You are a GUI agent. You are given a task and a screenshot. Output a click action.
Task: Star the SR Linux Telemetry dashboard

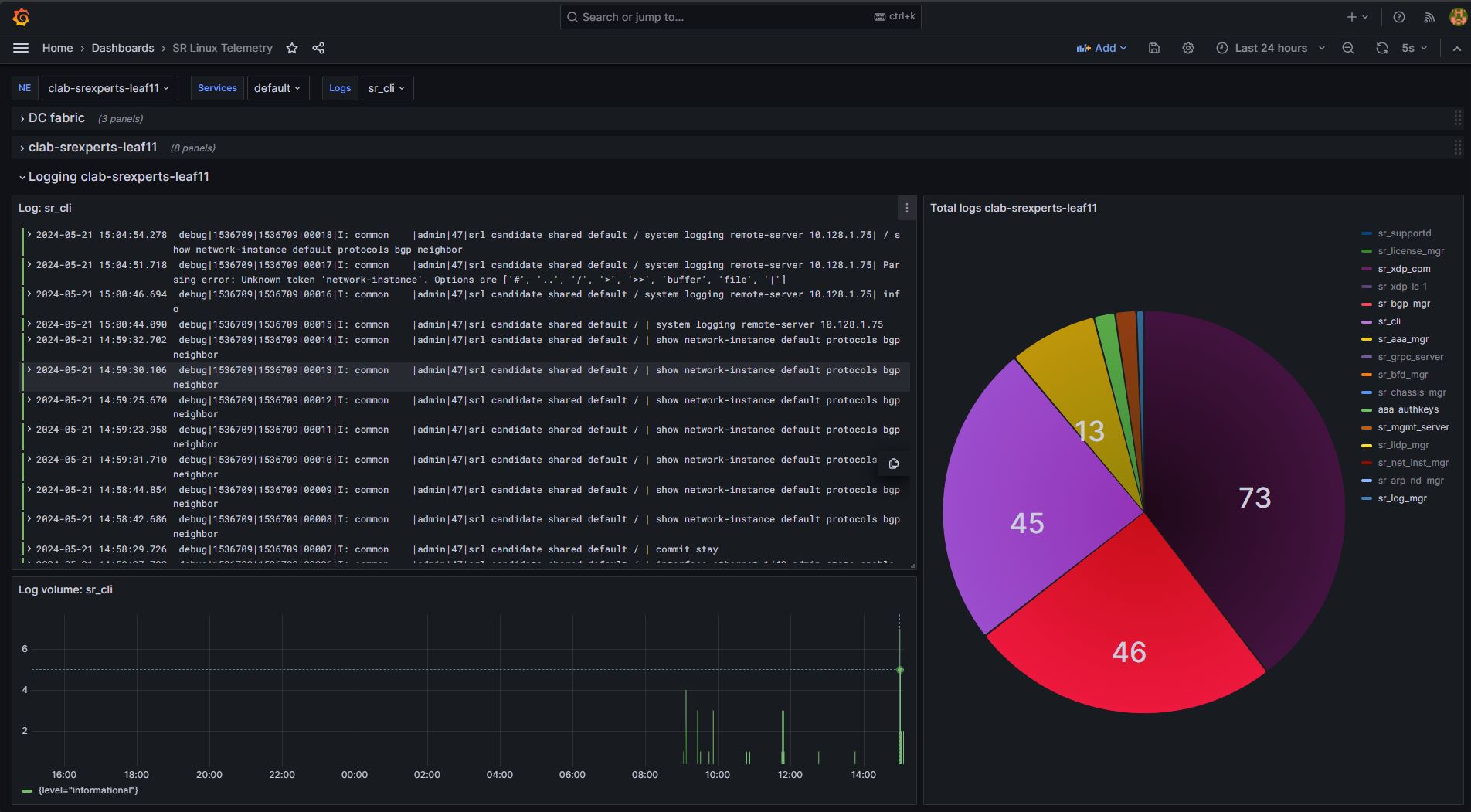(x=292, y=48)
